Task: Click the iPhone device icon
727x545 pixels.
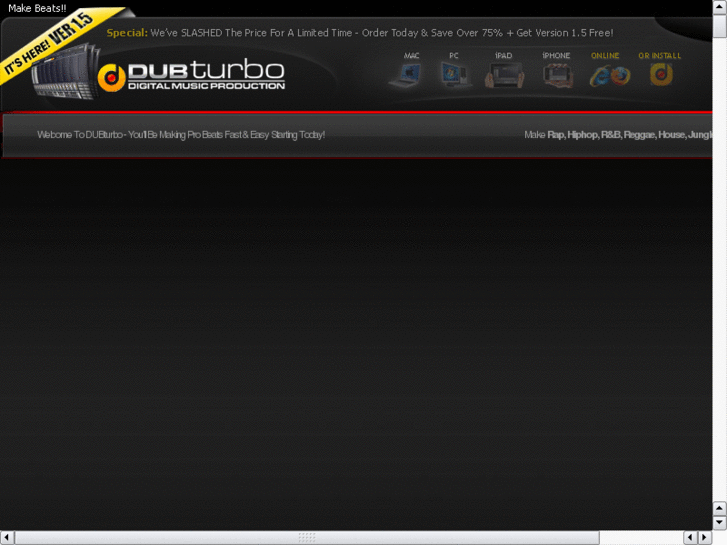Action: 558,76
